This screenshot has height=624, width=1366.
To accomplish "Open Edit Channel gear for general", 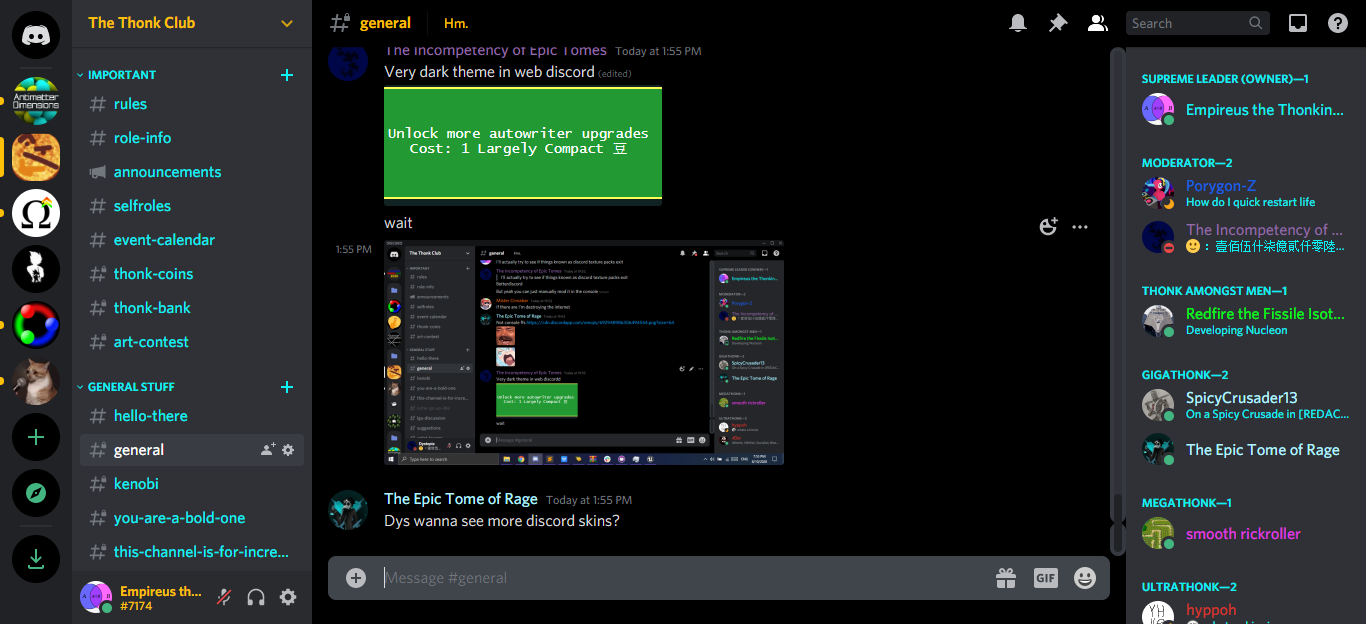I will (x=288, y=450).
